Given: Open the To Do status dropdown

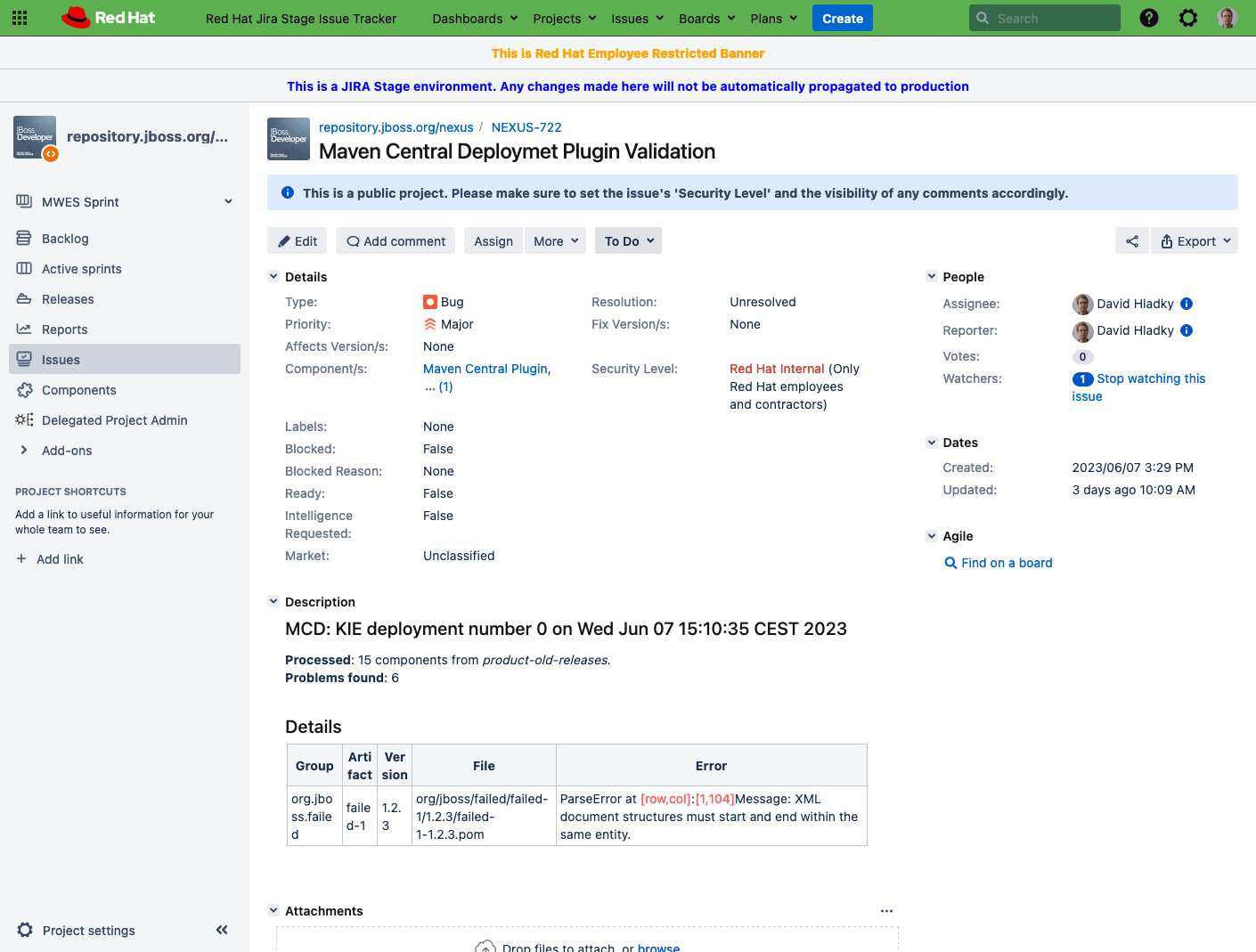Looking at the screenshot, I should (x=629, y=241).
